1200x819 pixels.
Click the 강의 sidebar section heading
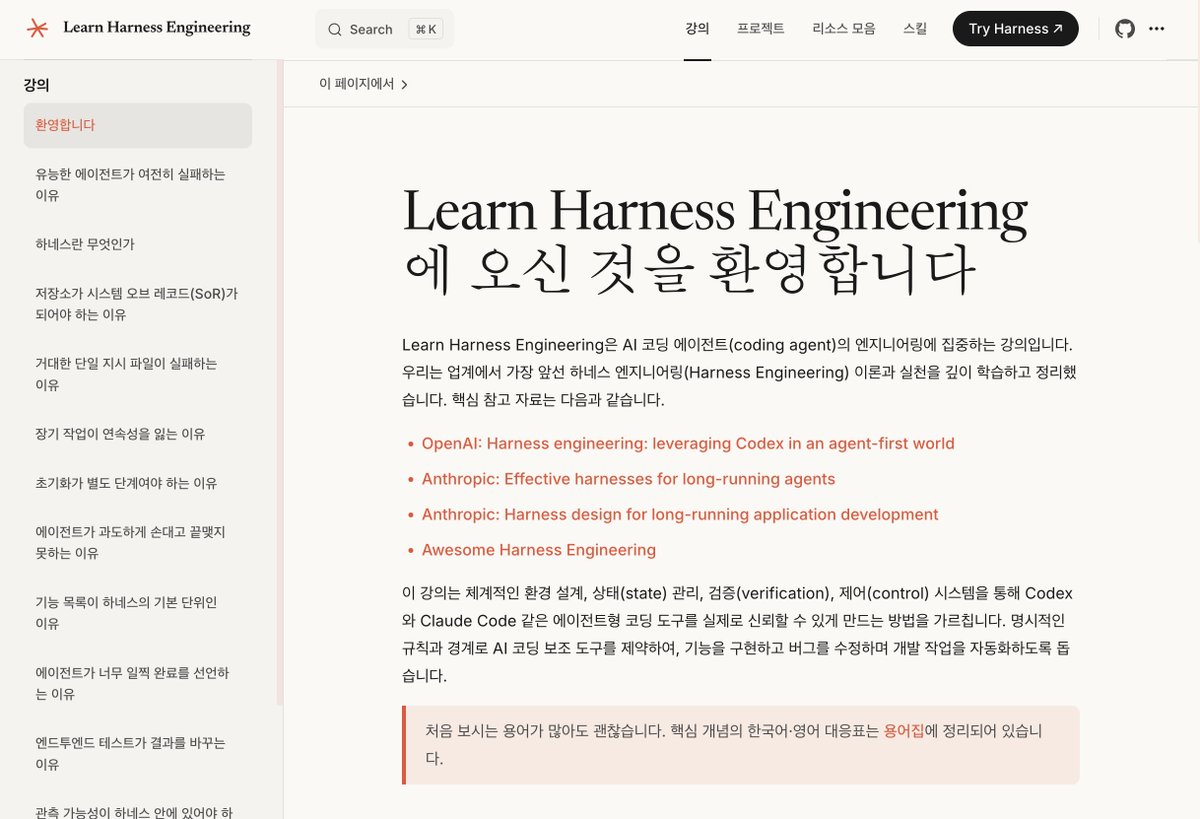[x=37, y=86]
